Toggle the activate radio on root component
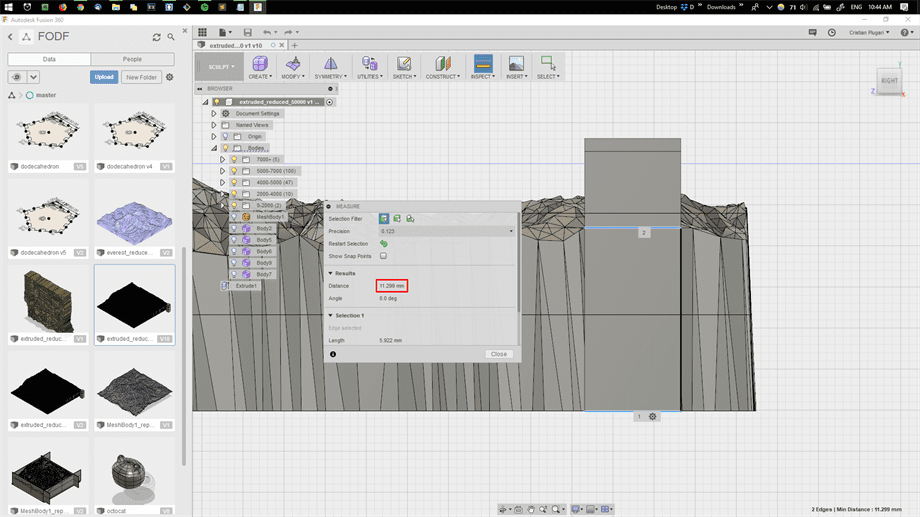 tap(330, 102)
